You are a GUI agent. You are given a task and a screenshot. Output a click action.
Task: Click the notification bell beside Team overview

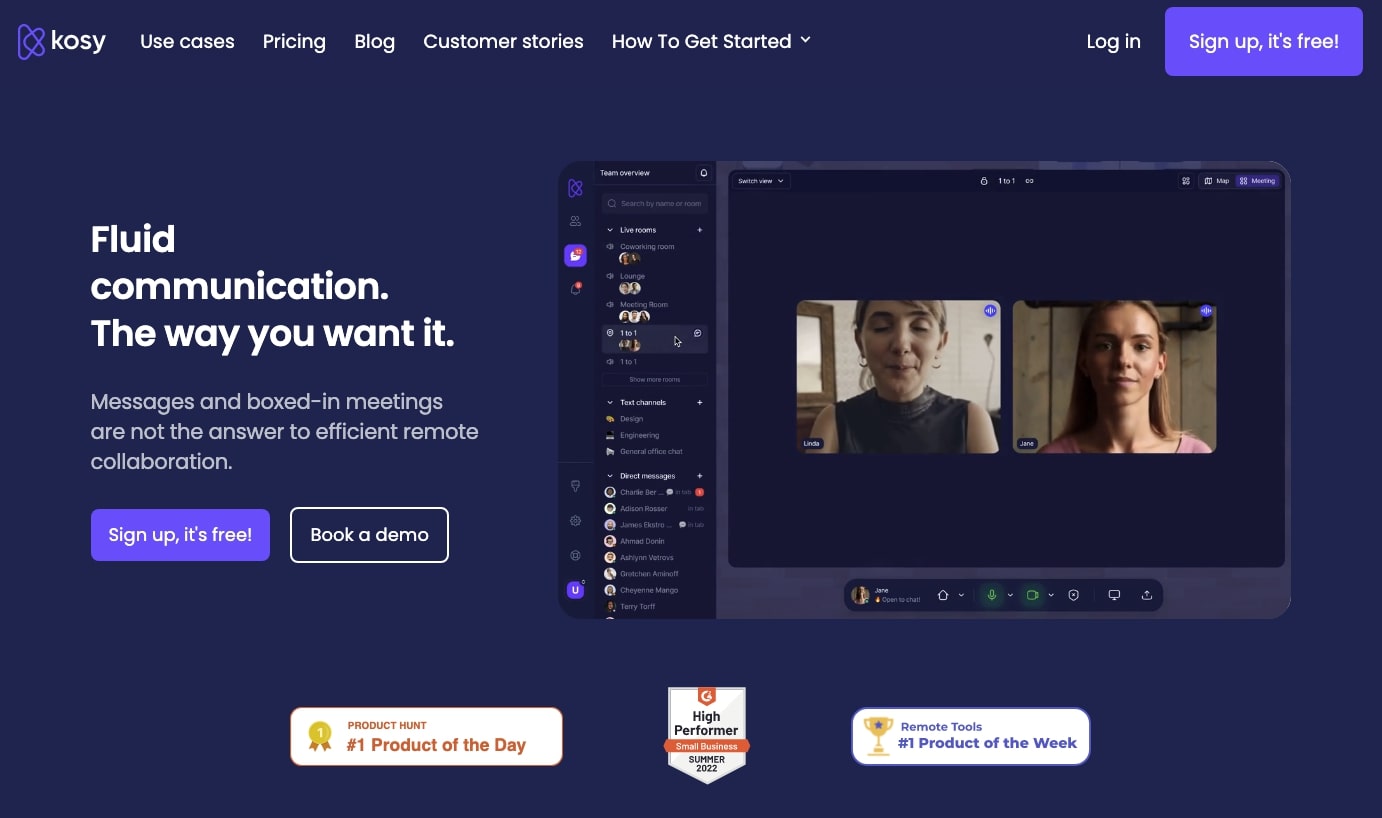703,173
